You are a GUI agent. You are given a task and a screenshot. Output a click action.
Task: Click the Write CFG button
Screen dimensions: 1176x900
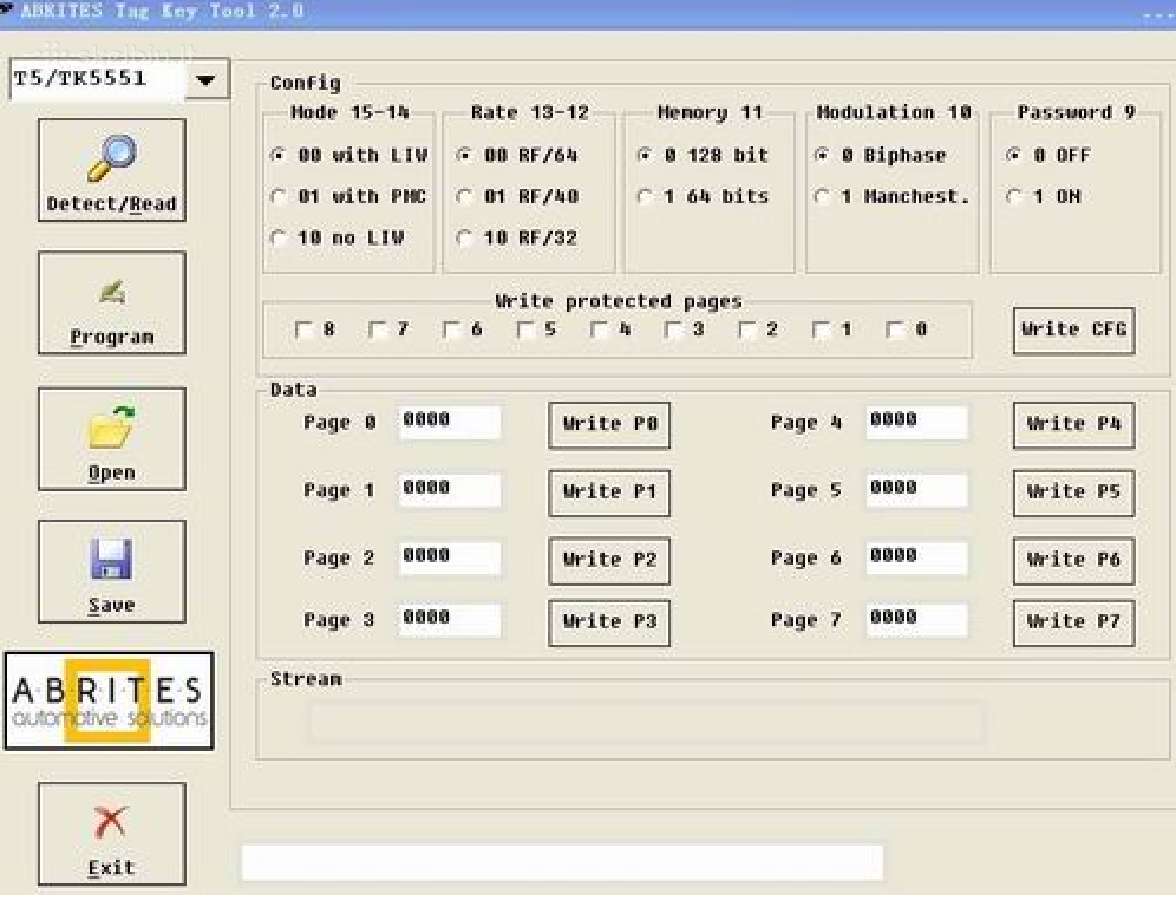pos(1073,330)
